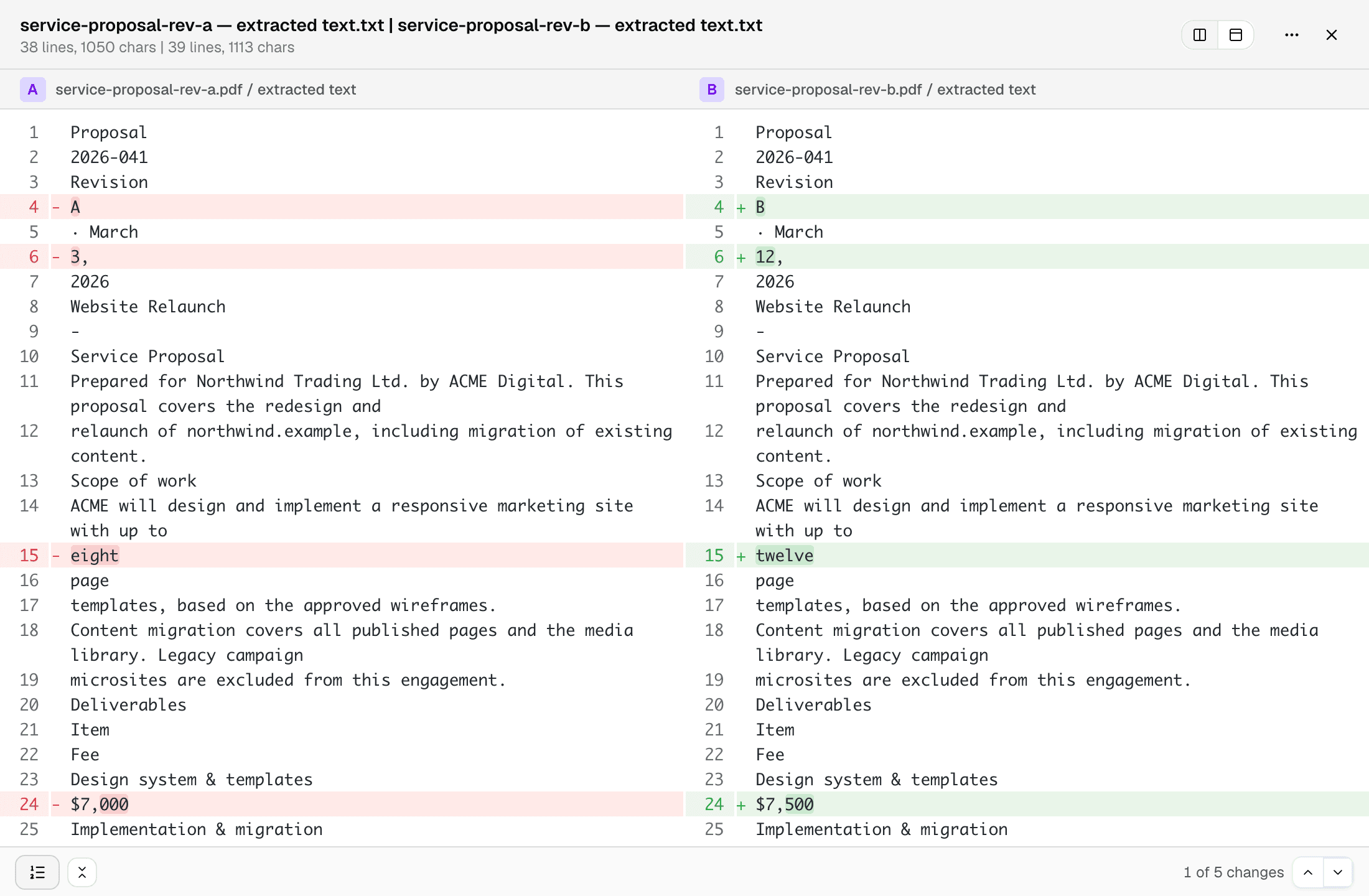Click the B file badge
Image resolution: width=1369 pixels, height=896 pixels.
(712, 90)
